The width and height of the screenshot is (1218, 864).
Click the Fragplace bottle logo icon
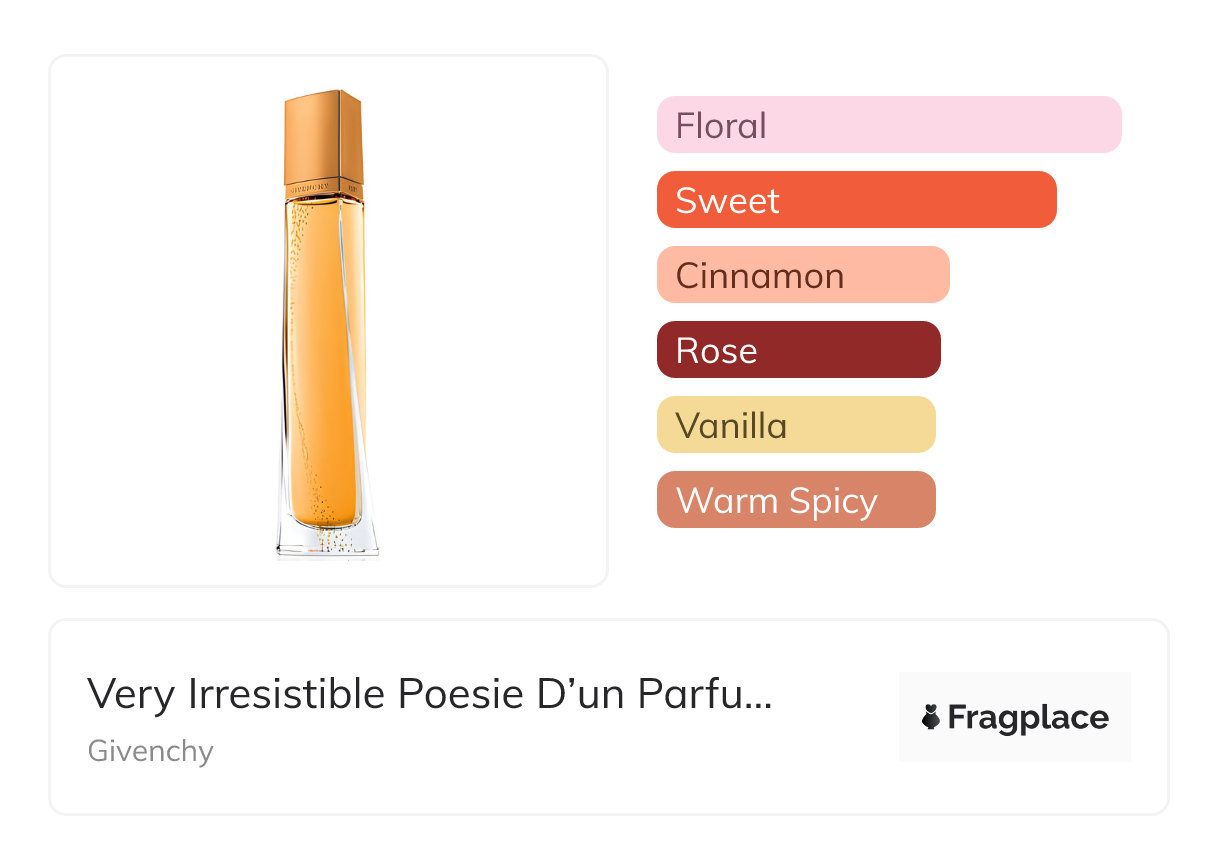(931, 718)
